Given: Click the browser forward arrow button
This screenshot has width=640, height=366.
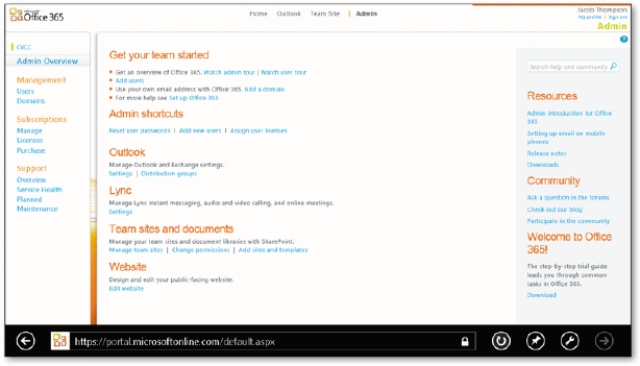Looking at the screenshot, I should pyautogui.click(x=604, y=341).
